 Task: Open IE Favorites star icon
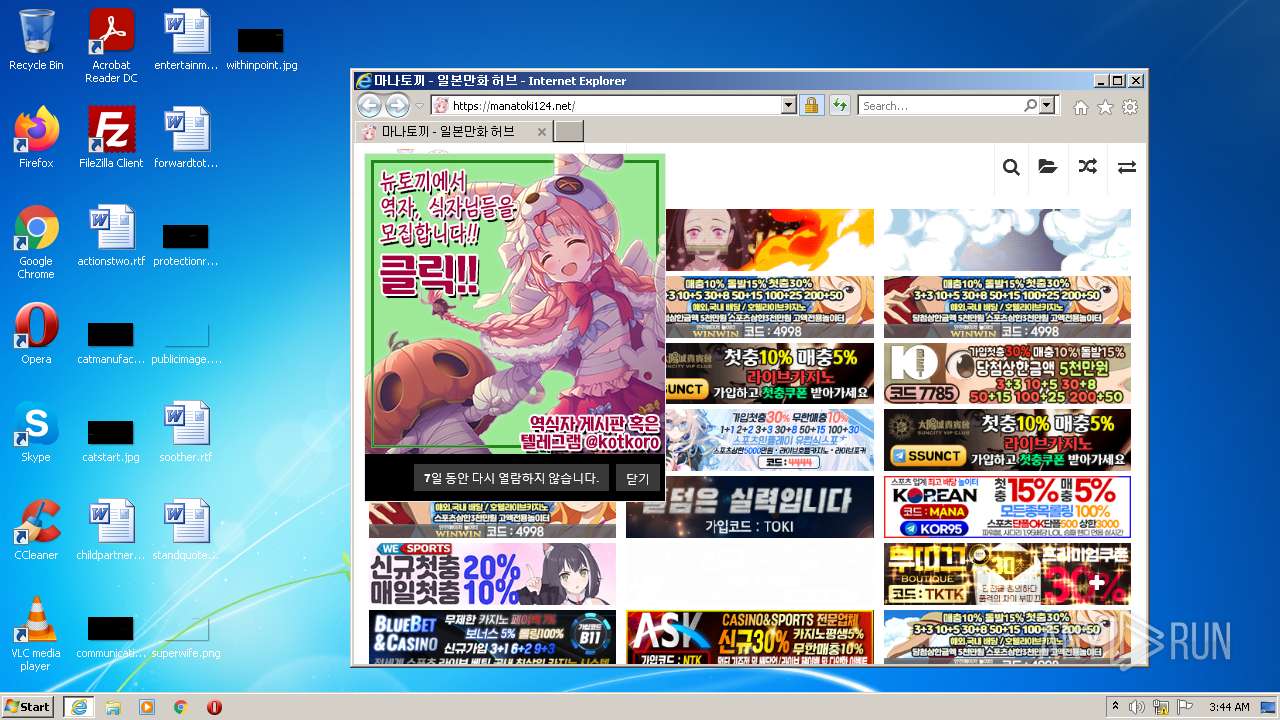[1105, 107]
